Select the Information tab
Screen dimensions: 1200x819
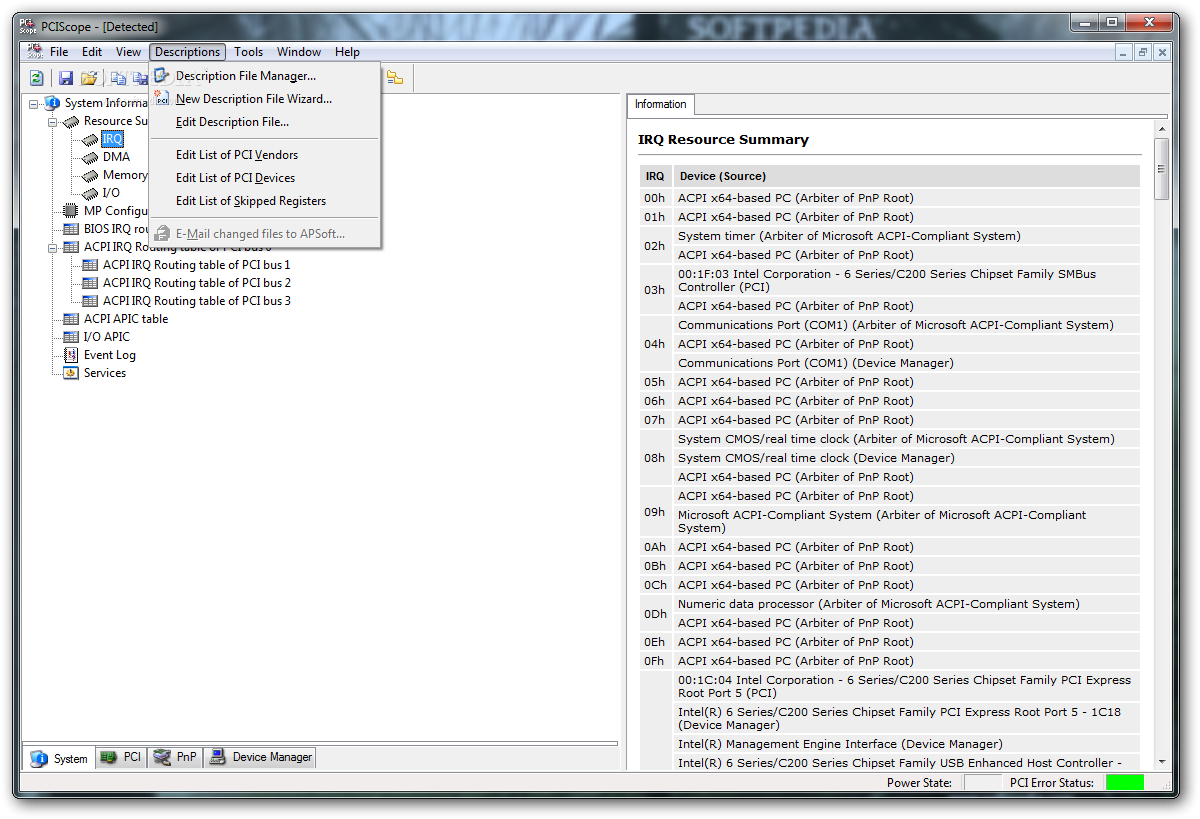661,104
